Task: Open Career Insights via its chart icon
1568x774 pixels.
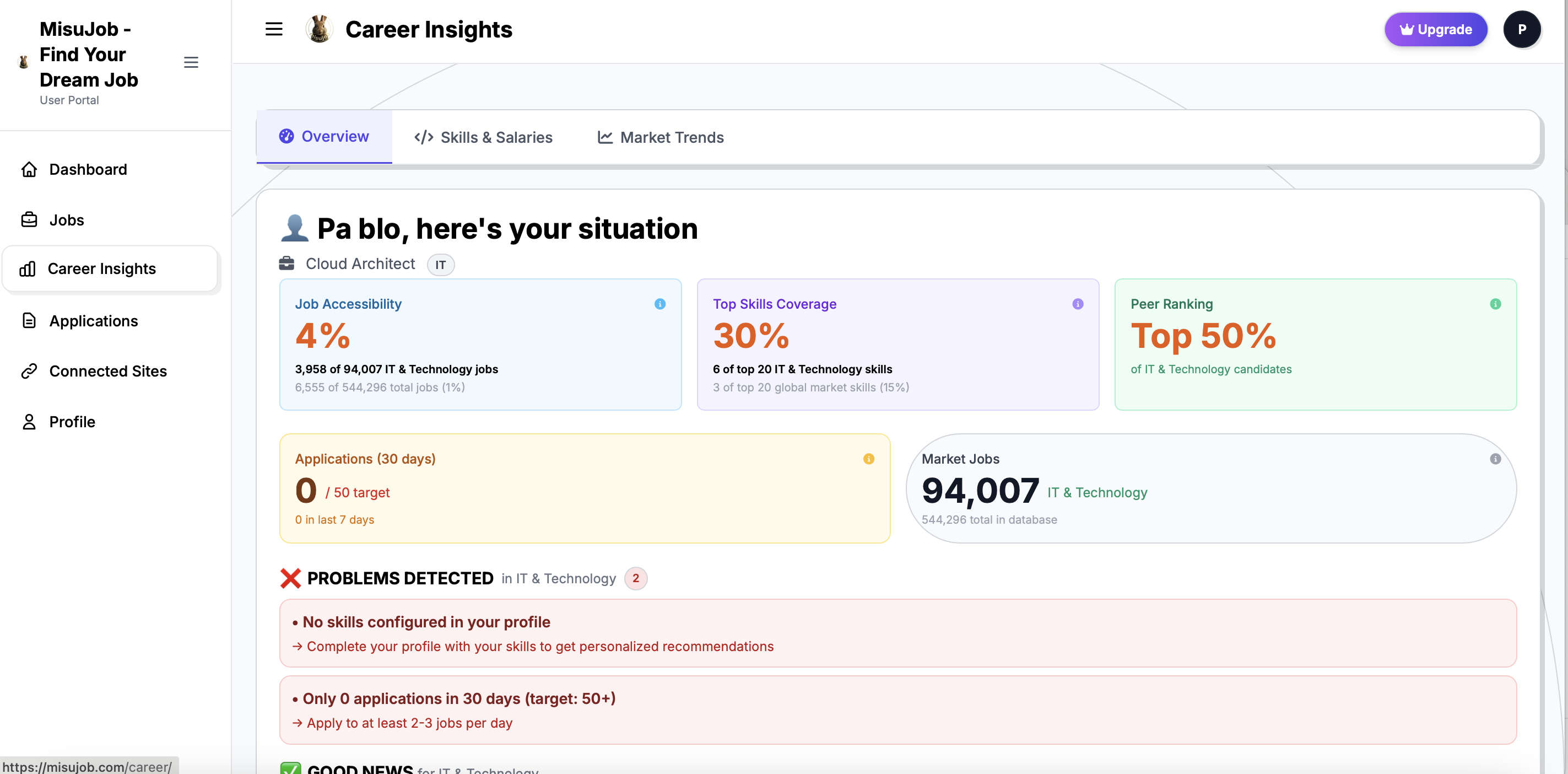Action: [x=29, y=268]
